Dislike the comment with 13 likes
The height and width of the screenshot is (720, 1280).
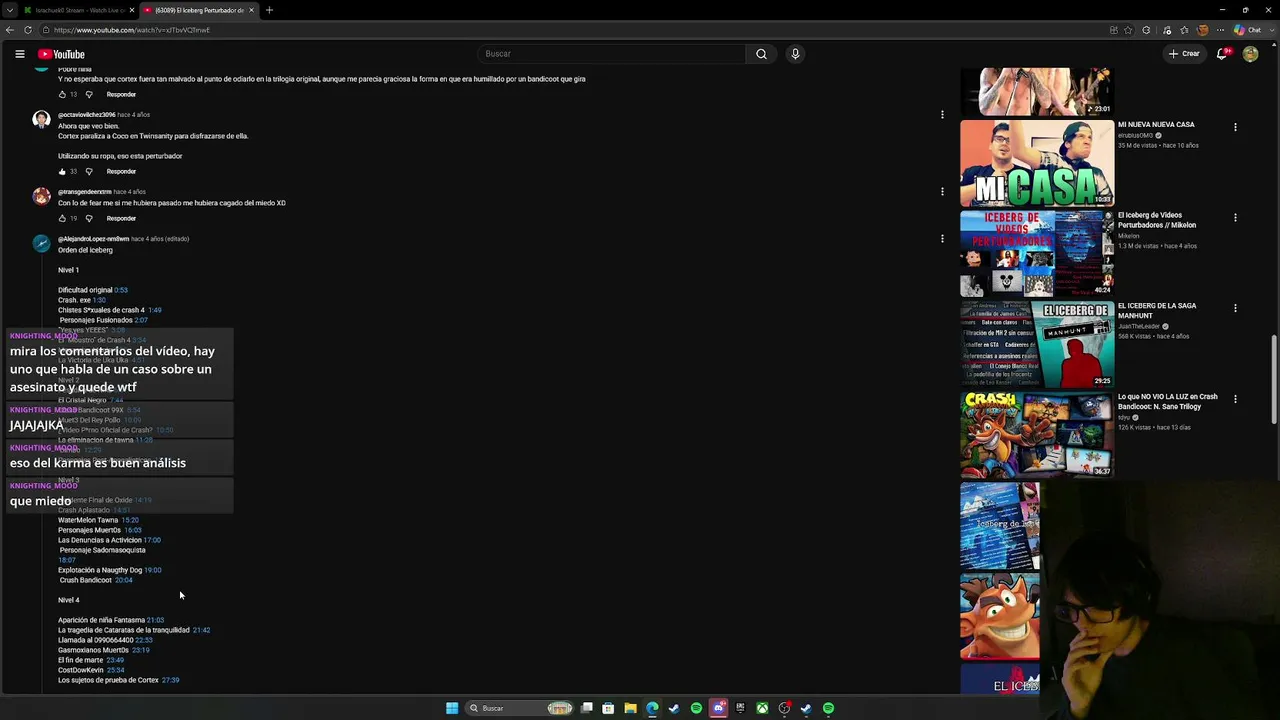pos(88,94)
